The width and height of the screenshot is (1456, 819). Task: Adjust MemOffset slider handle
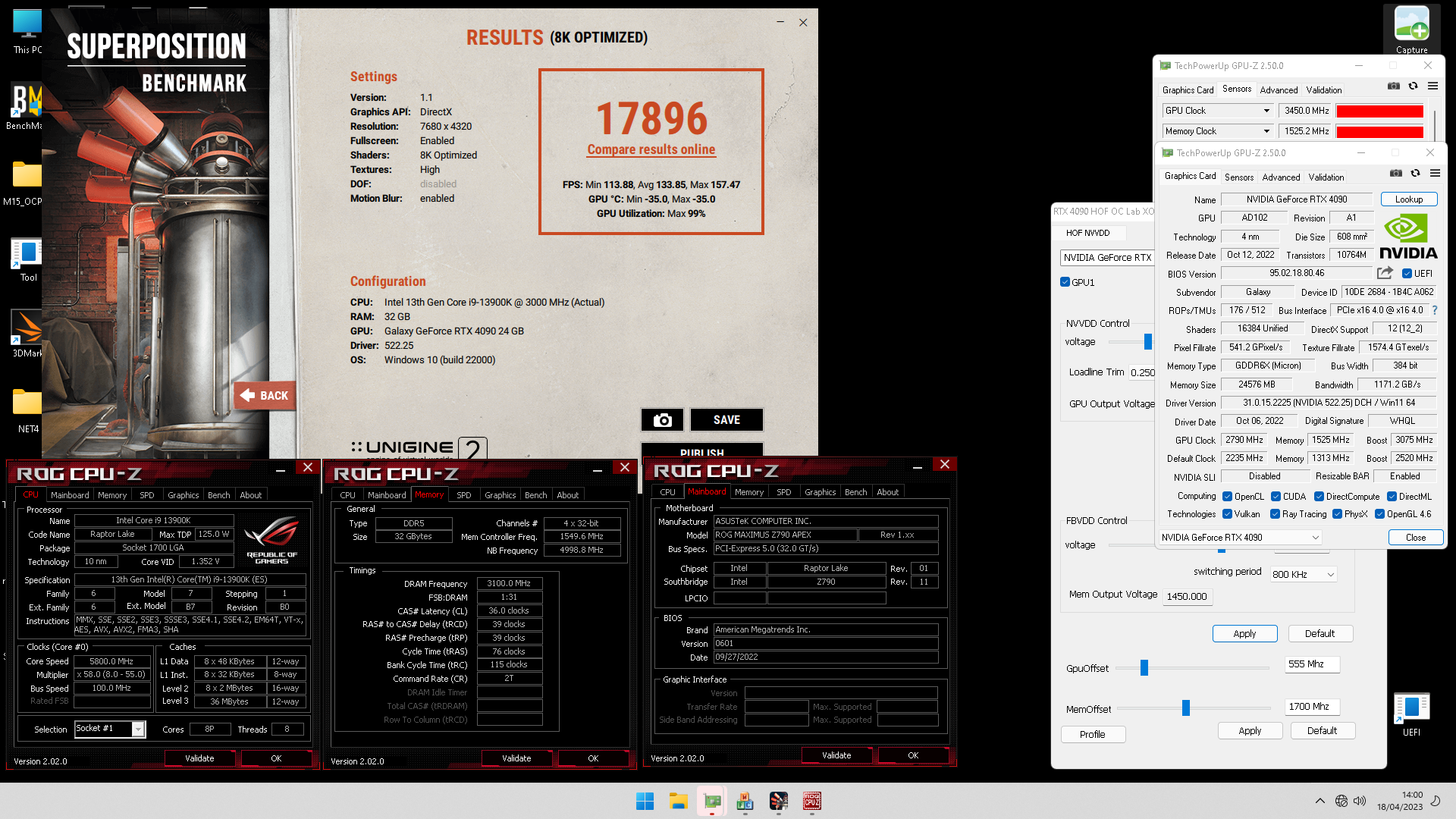click(1185, 708)
